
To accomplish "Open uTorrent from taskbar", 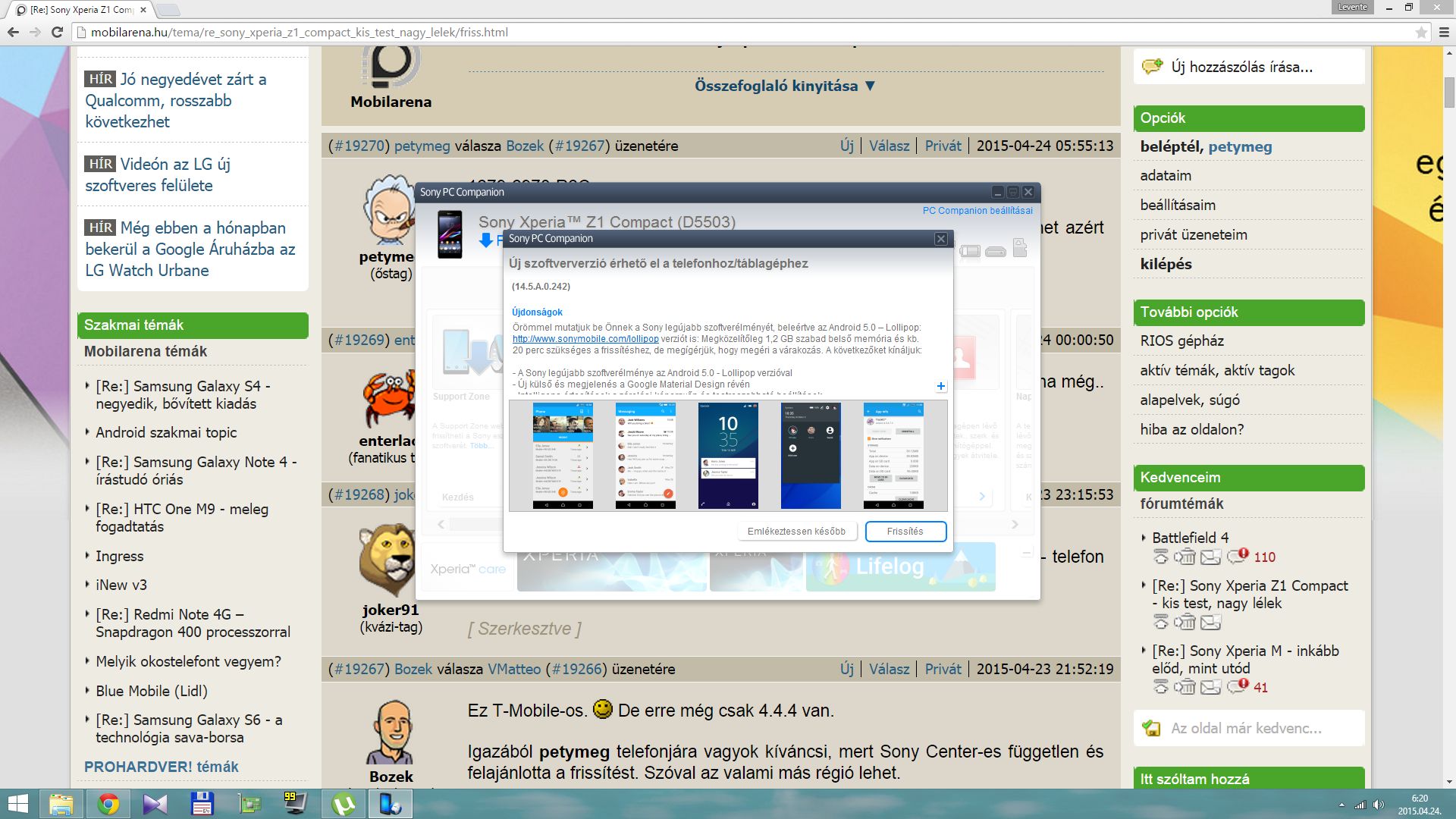I will [x=343, y=804].
